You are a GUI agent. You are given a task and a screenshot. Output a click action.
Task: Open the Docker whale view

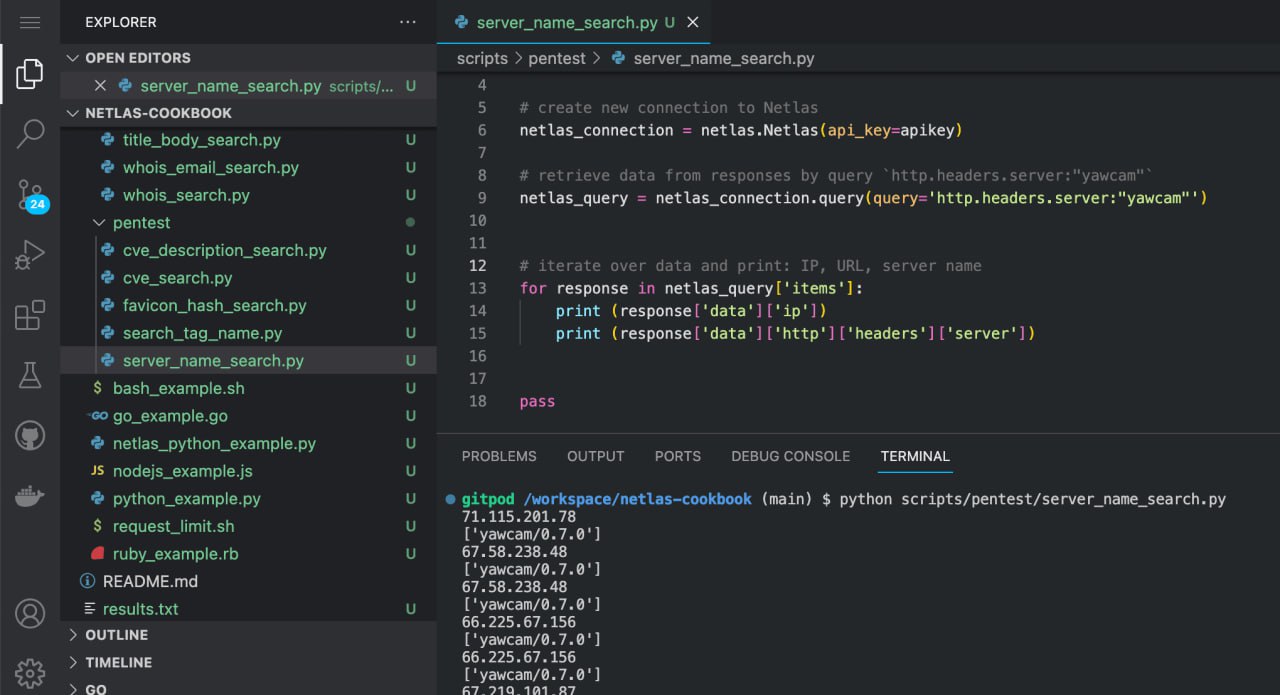(30, 495)
